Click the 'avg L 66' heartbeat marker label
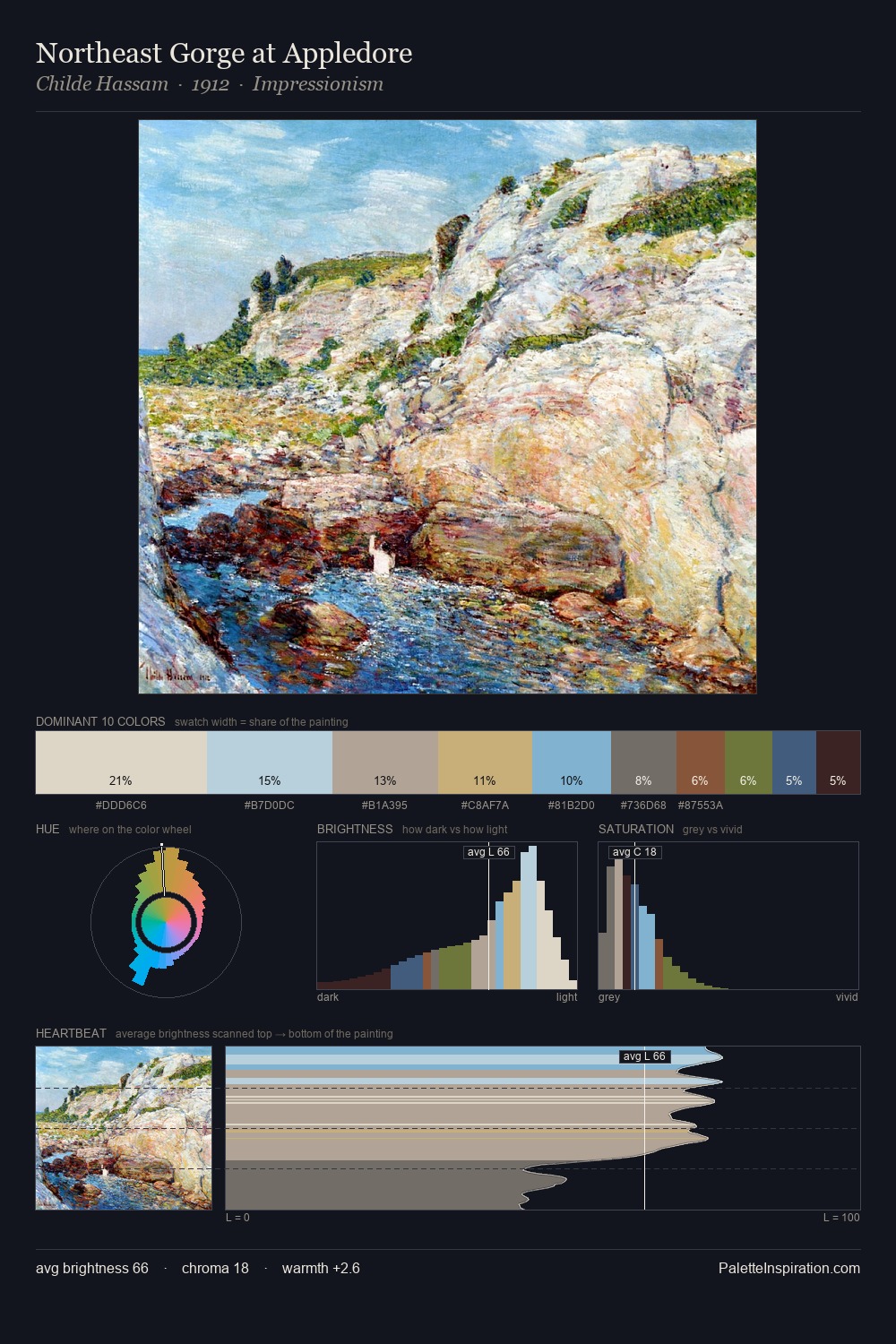This screenshot has height=1344, width=896. [x=645, y=1056]
